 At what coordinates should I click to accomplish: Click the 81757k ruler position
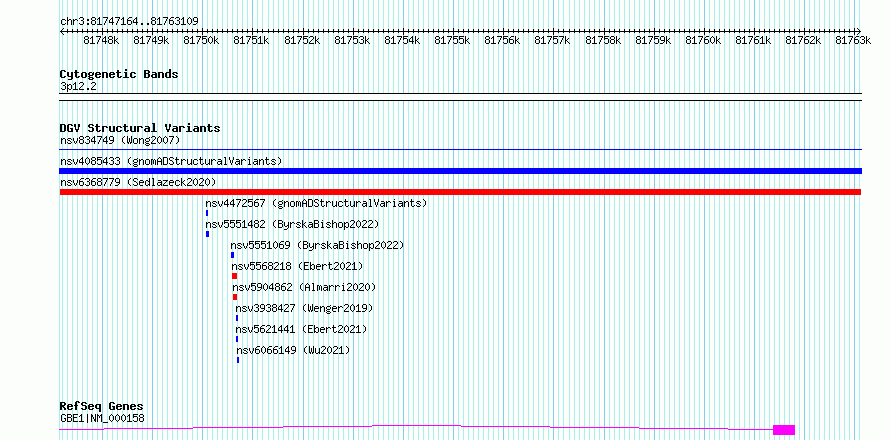tap(553, 40)
